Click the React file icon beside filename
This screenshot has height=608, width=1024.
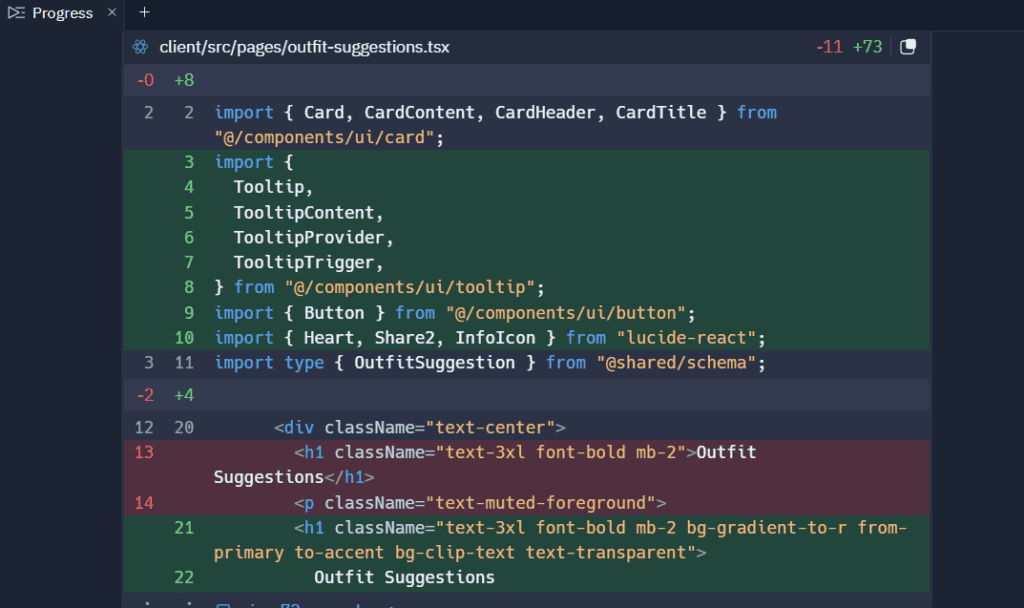click(x=140, y=47)
